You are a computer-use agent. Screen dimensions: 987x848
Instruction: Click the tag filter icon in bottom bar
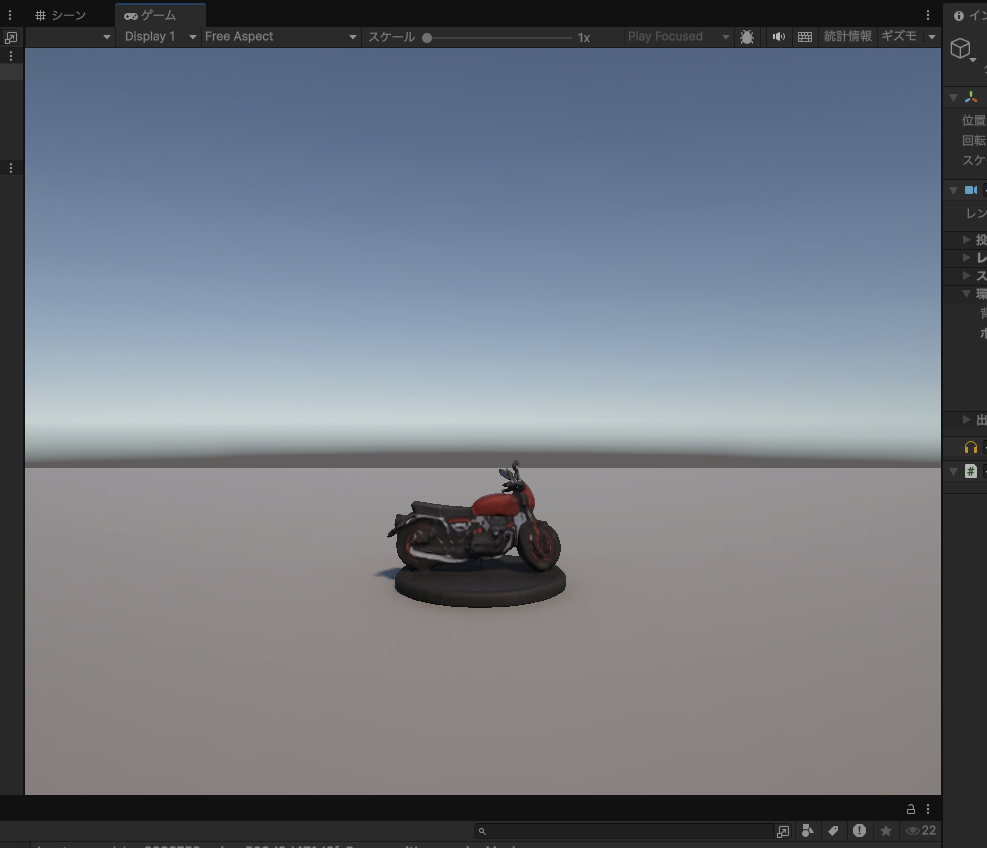(x=833, y=830)
